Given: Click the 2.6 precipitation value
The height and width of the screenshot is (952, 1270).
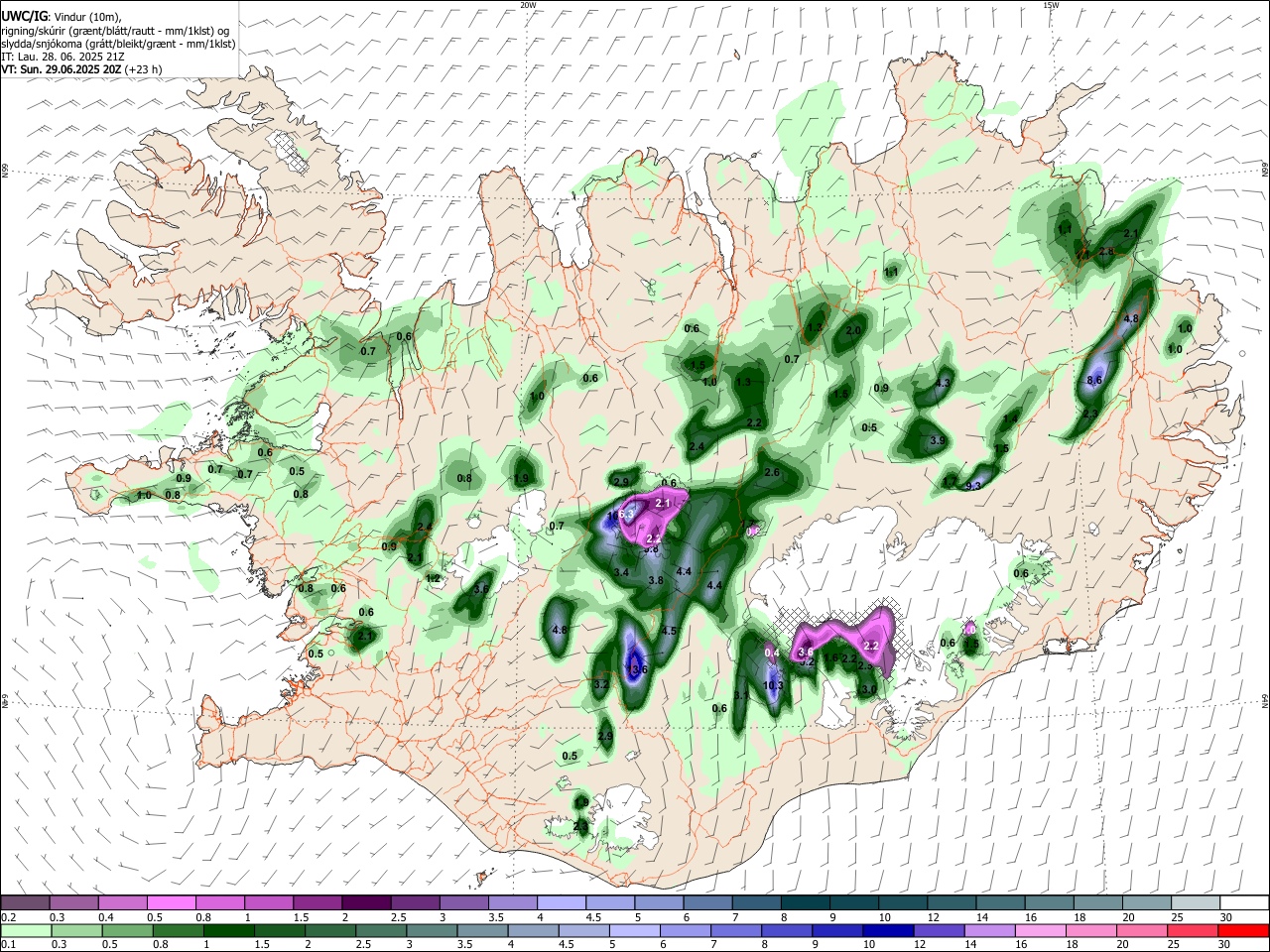Looking at the screenshot, I should coord(772,472).
